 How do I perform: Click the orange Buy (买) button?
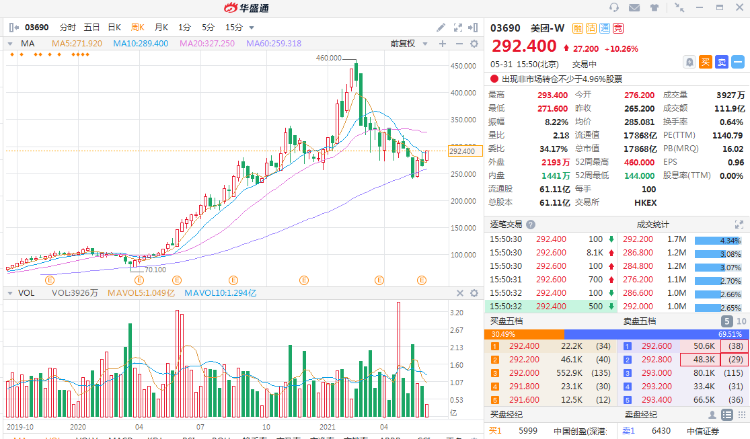(706, 62)
